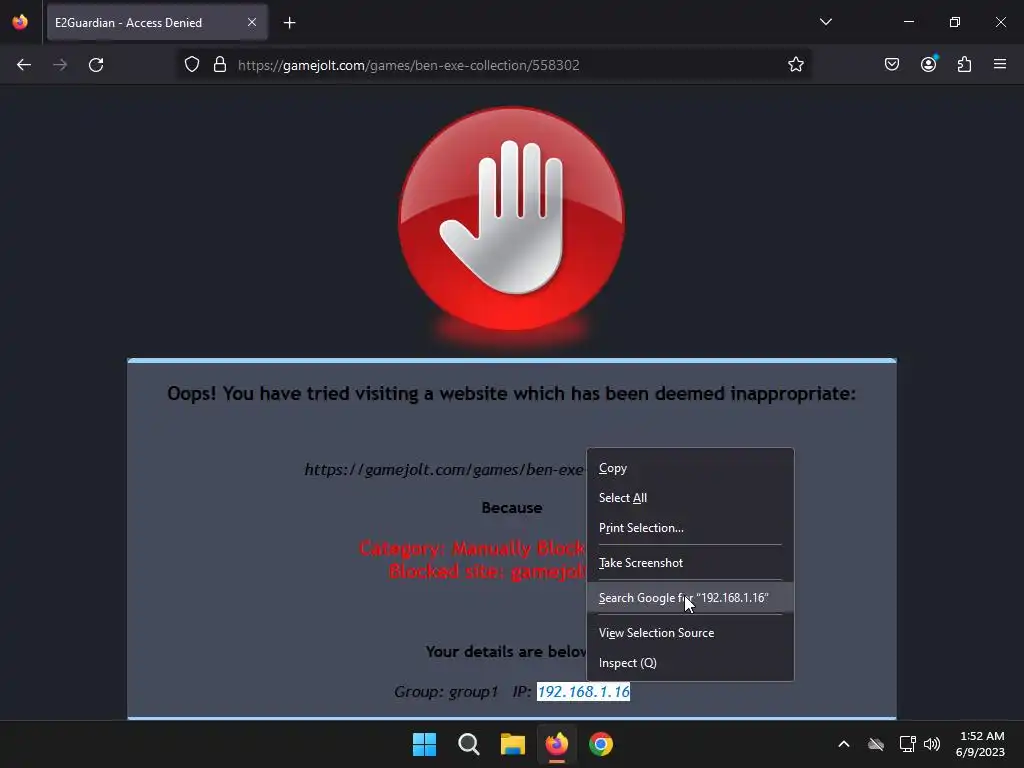Open File Explorer from the taskbar
The height and width of the screenshot is (768, 1024).
coord(513,744)
